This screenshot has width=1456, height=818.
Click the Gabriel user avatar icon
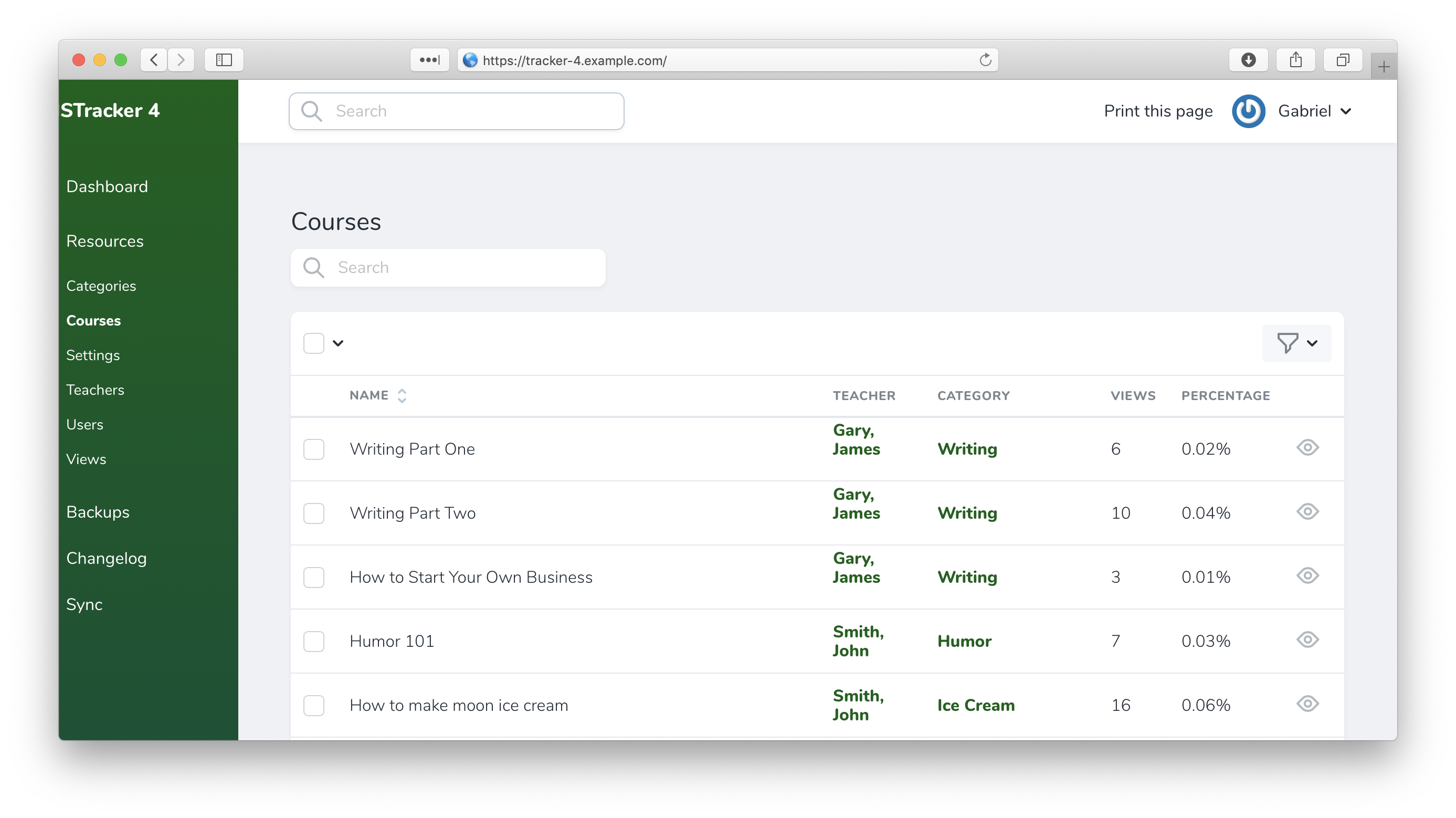click(x=1248, y=111)
